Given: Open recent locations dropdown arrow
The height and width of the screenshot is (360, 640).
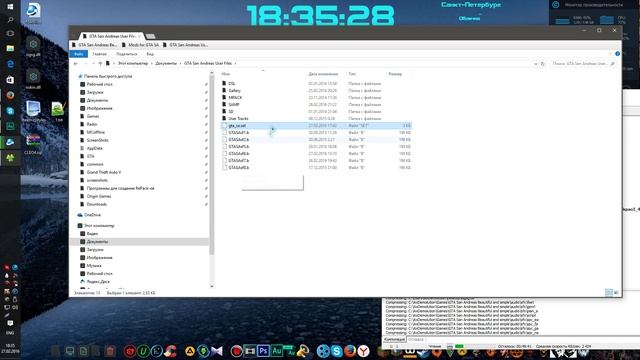Looking at the screenshot, I should 93,64.
